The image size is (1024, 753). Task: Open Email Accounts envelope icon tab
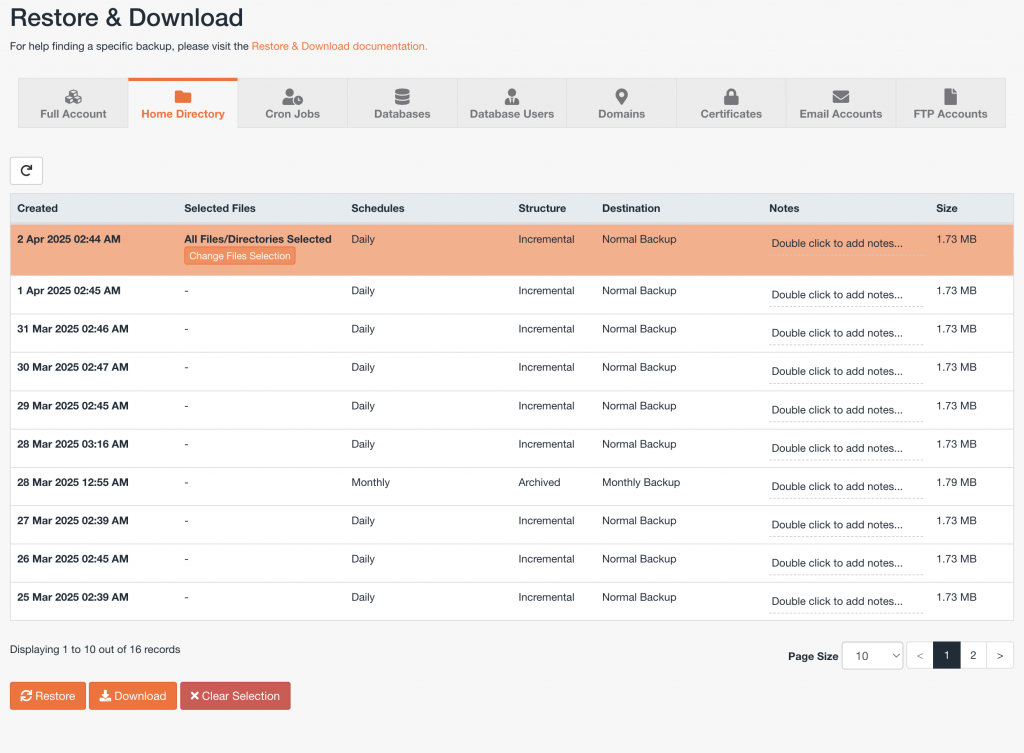tap(840, 97)
